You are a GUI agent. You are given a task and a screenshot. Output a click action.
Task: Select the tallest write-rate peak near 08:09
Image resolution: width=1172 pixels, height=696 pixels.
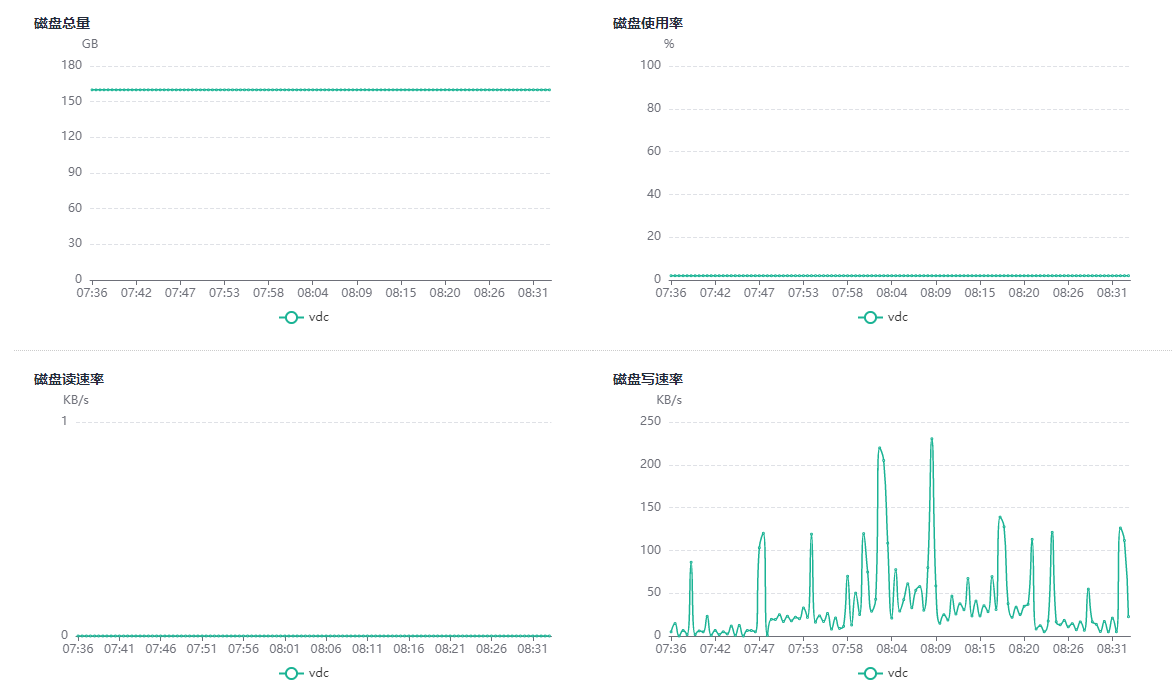[931, 439]
